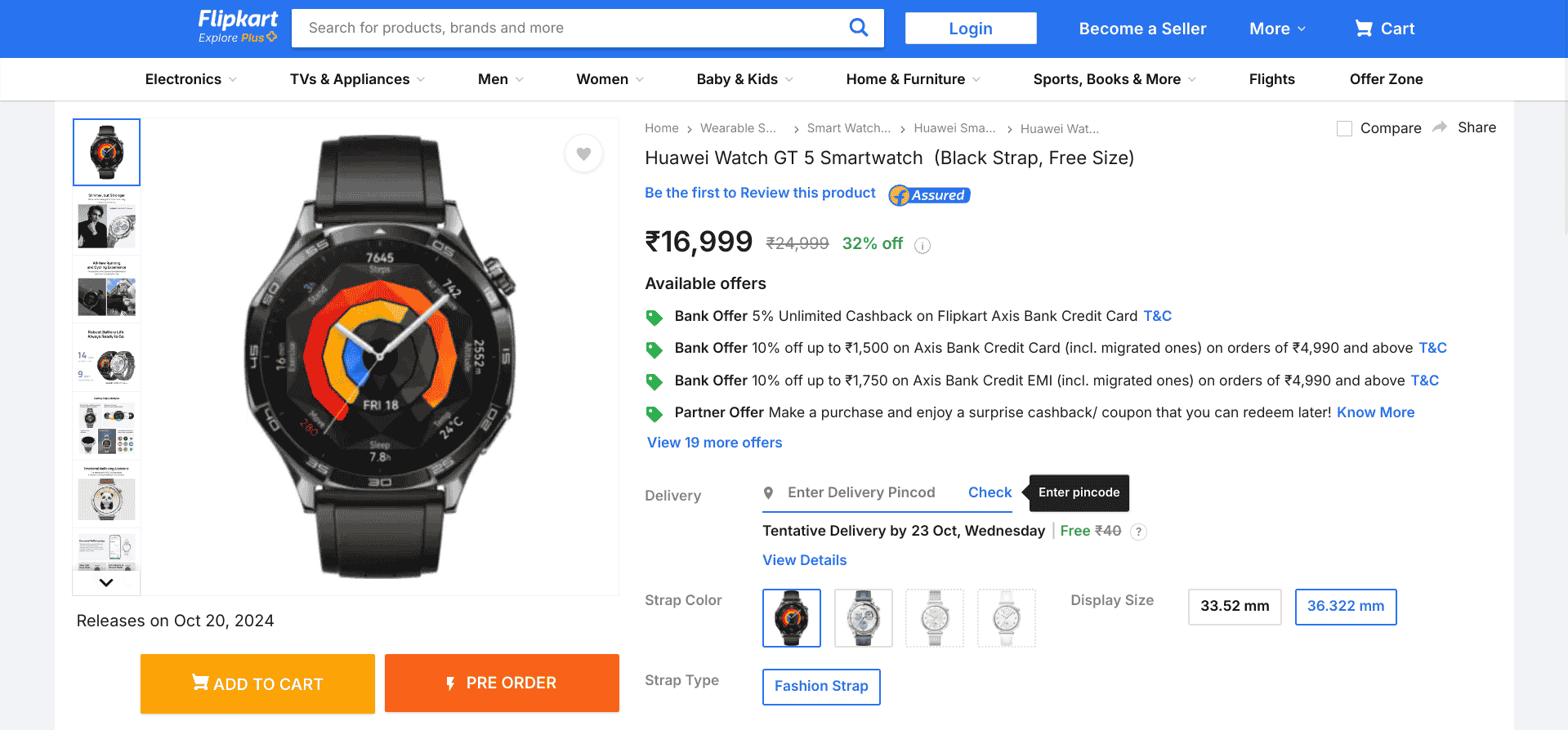Viewport: 1568px width, 730px height.
Task: Select the blue strap color swatch
Action: pos(863,618)
